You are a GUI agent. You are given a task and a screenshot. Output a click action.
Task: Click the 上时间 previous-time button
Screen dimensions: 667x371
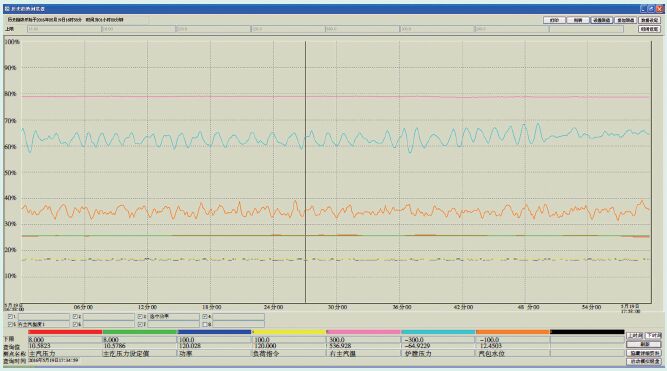point(635,336)
